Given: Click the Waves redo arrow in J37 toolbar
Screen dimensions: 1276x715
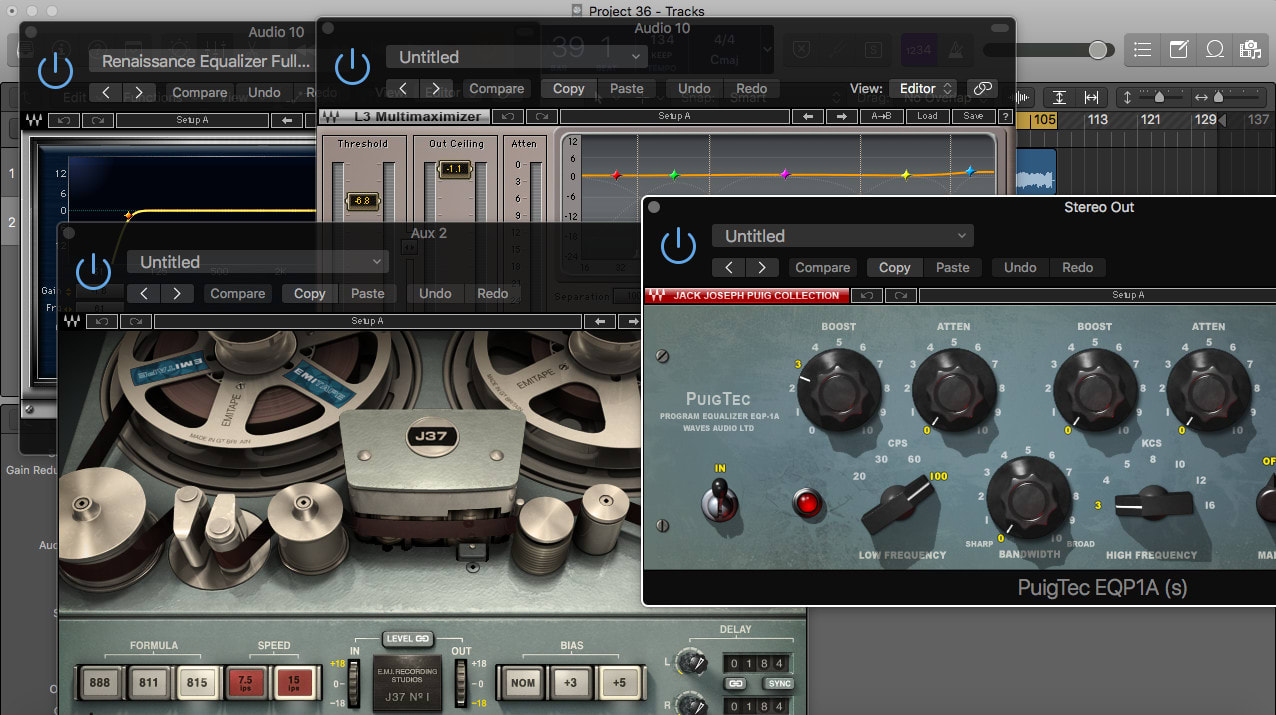Looking at the screenshot, I should [135, 321].
